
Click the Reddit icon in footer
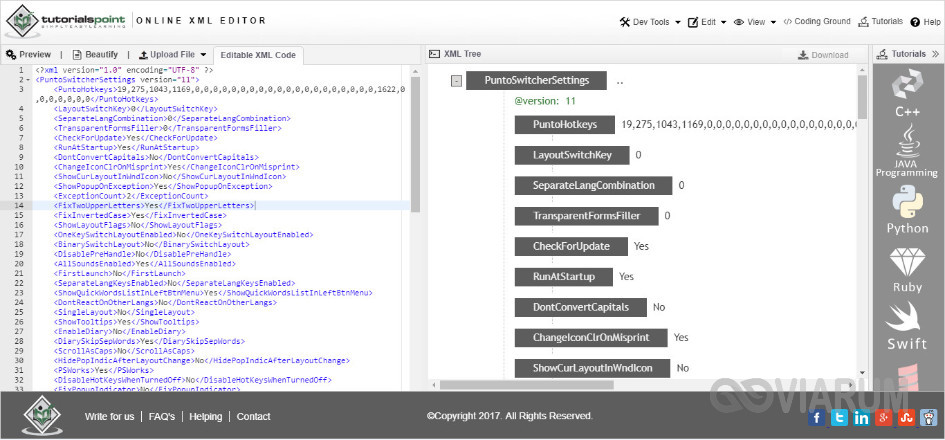(929, 417)
